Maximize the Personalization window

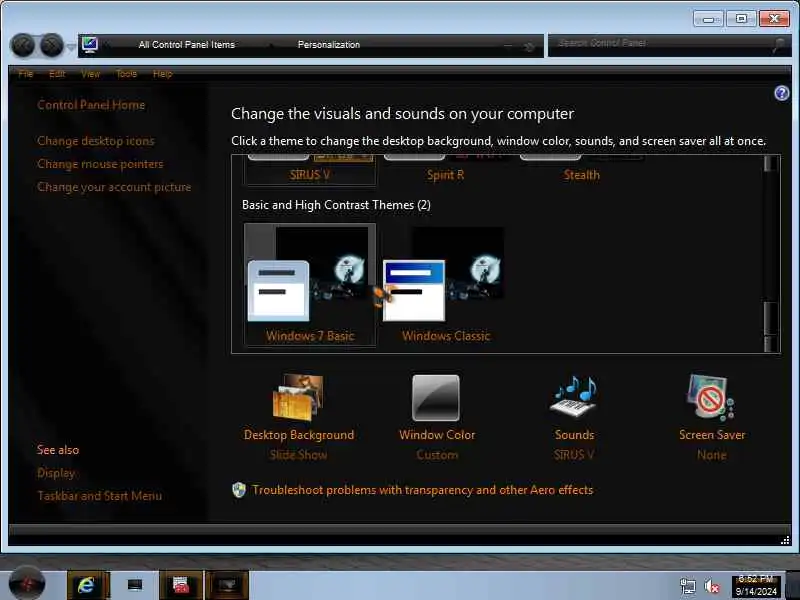pos(741,19)
